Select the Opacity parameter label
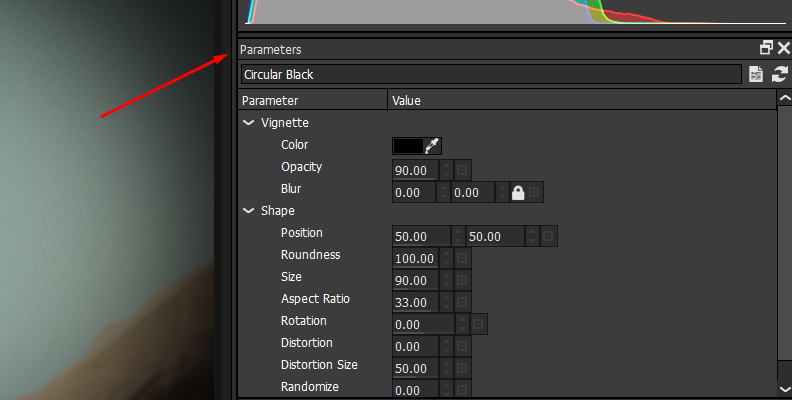 pyautogui.click(x=302, y=167)
